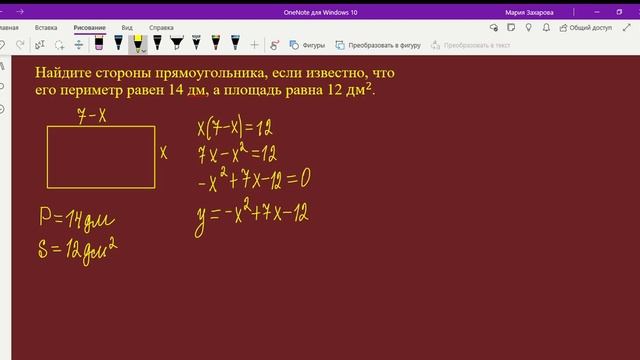640x360 pixels.
Task: Click Преобразовать в фигуру button
Action: point(378,45)
